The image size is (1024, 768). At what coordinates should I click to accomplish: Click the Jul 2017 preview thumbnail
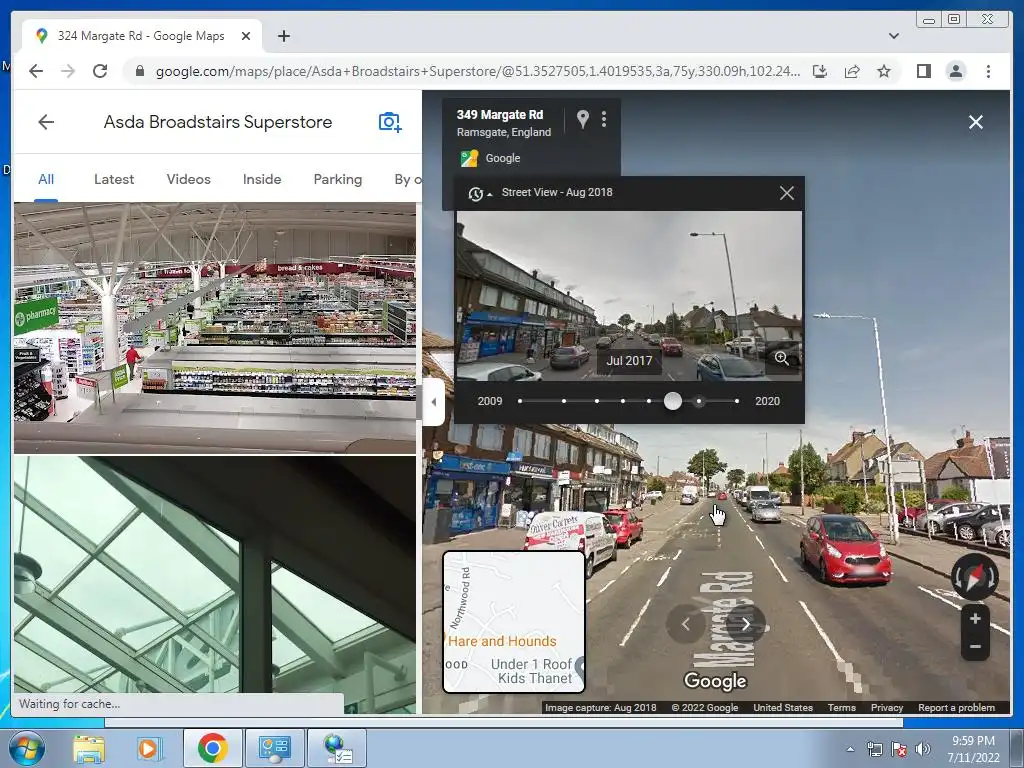[x=629, y=295]
